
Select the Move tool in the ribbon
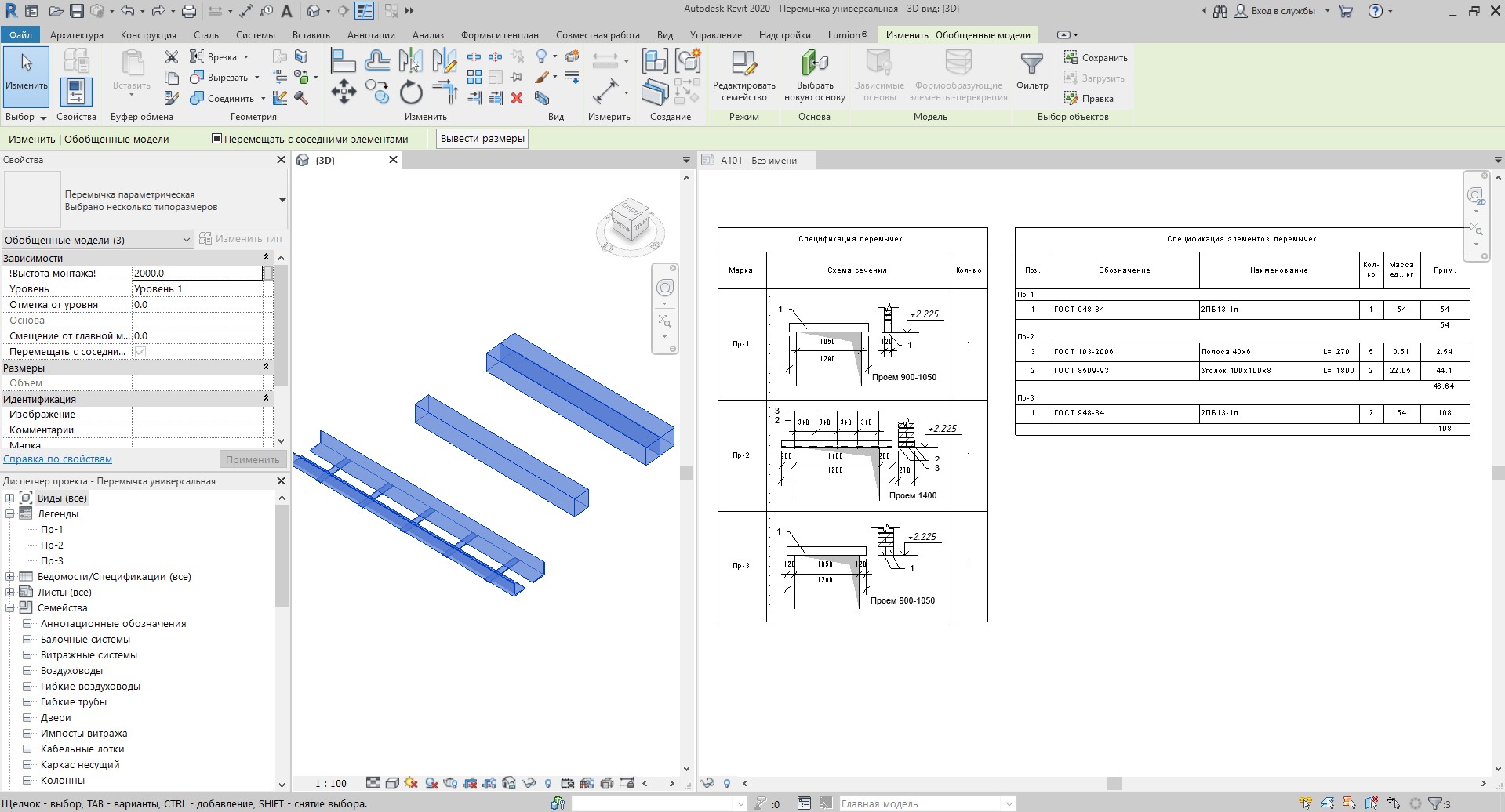click(x=344, y=92)
